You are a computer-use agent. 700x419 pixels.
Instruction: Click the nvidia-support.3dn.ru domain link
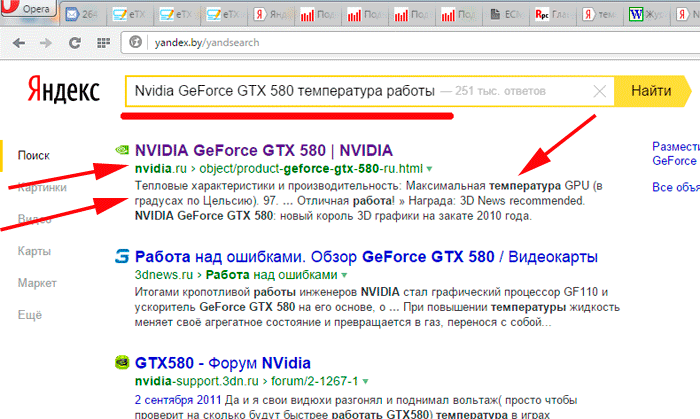click(x=197, y=381)
